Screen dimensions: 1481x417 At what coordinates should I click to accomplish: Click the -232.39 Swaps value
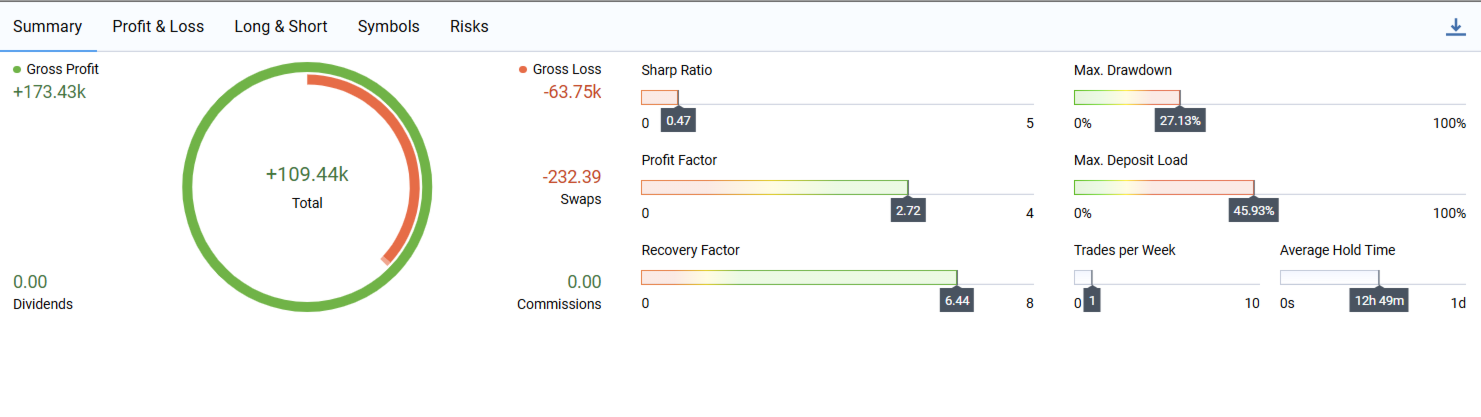point(572,177)
